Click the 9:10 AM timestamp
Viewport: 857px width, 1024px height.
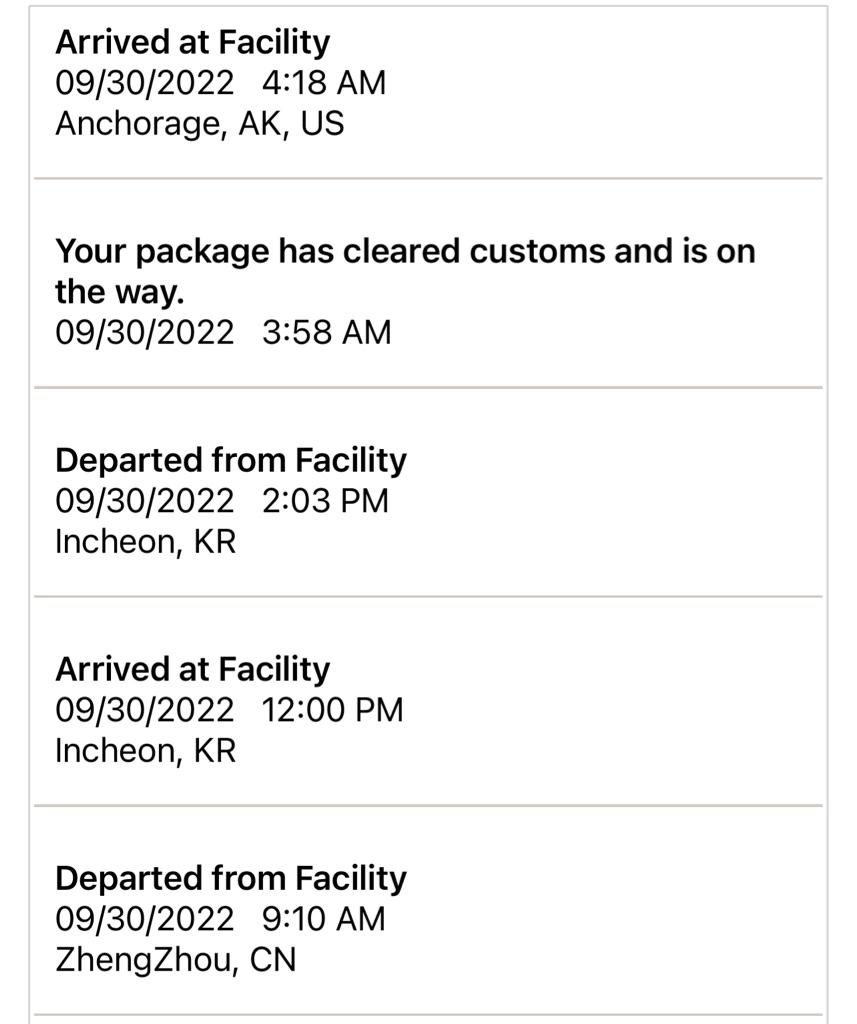(x=323, y=919)
